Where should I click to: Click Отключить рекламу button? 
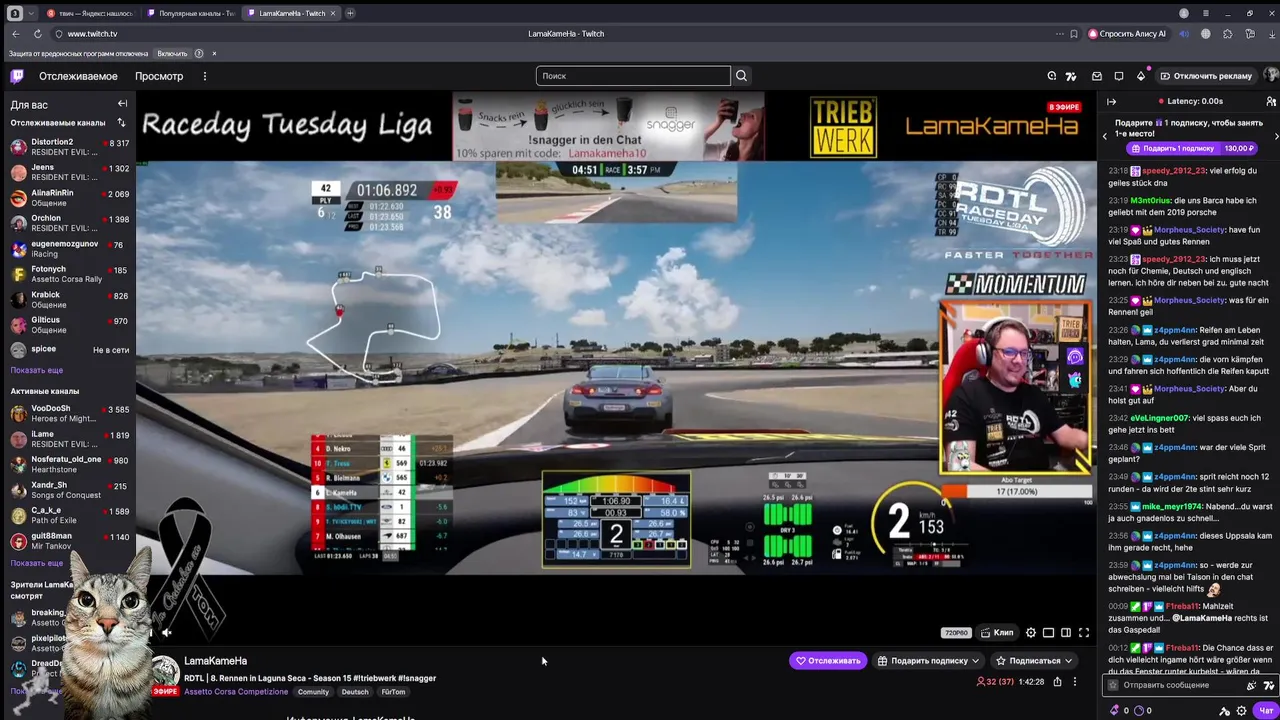[1206, 76]
